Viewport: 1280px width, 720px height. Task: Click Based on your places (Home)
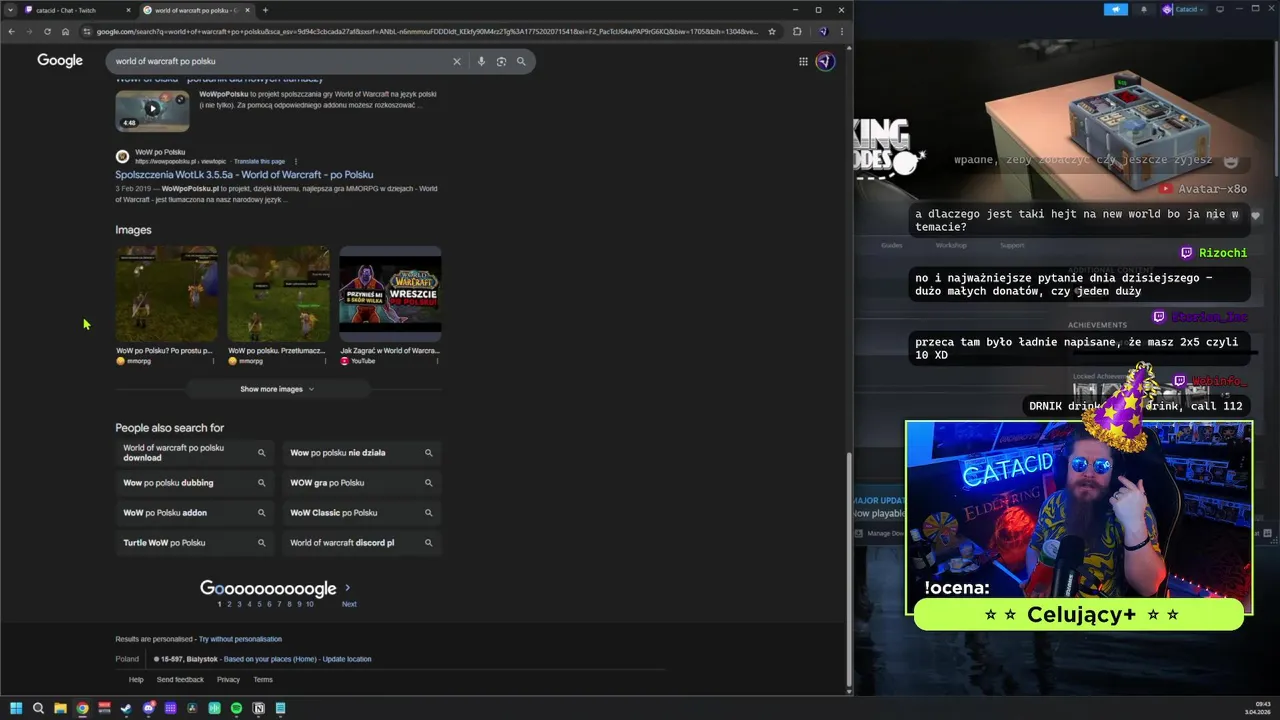[x=270, y=659]
